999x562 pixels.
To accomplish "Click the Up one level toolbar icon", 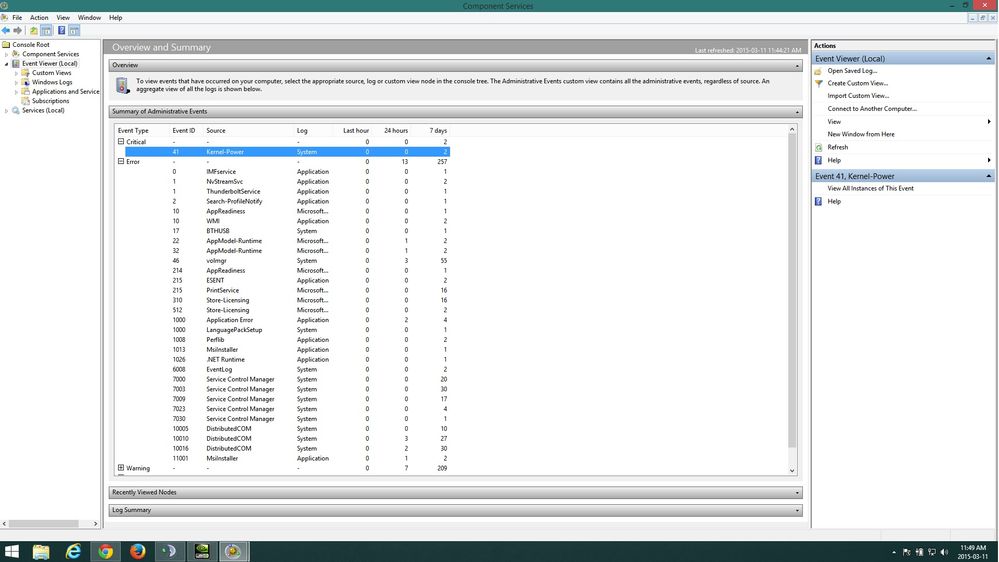I will coord(34,31).
